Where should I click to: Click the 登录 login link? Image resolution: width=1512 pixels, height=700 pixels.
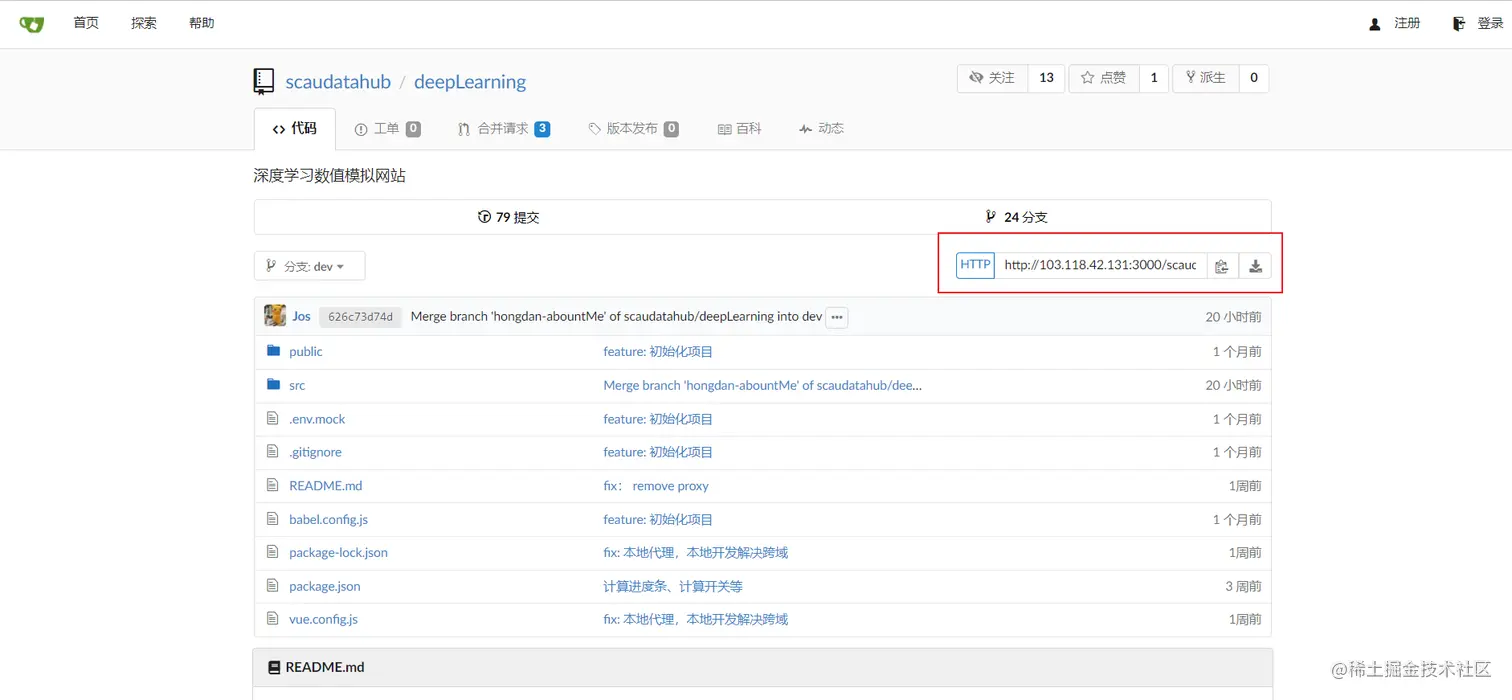click(x=1478, y=23)
